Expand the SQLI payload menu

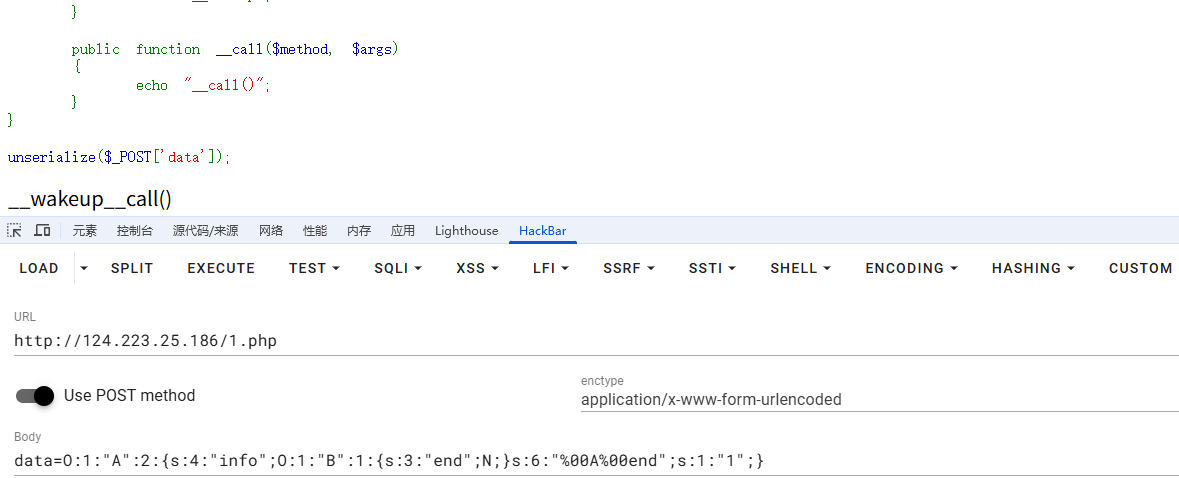click(x=398, y=268)
